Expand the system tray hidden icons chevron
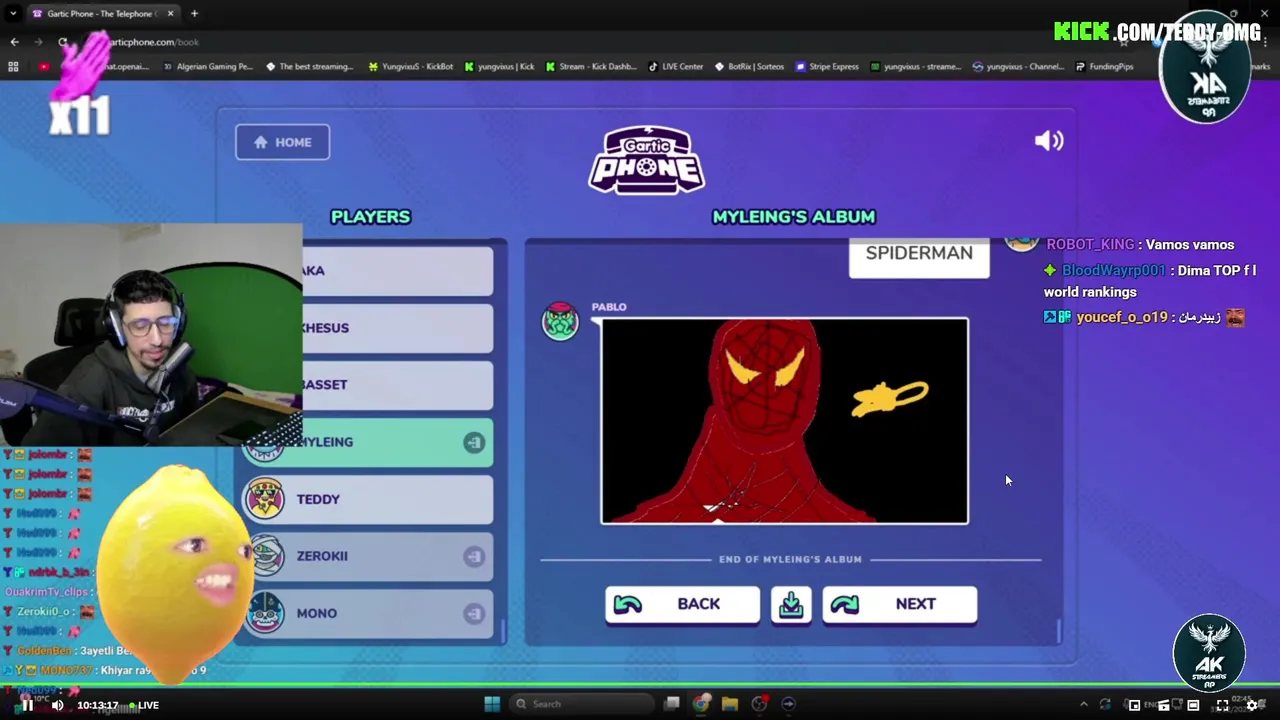 click(x=1084, y=705)
